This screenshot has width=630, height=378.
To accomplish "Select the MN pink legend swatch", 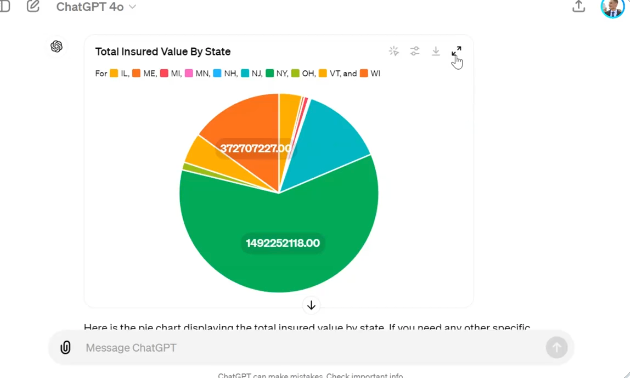I will coord(188,73).
